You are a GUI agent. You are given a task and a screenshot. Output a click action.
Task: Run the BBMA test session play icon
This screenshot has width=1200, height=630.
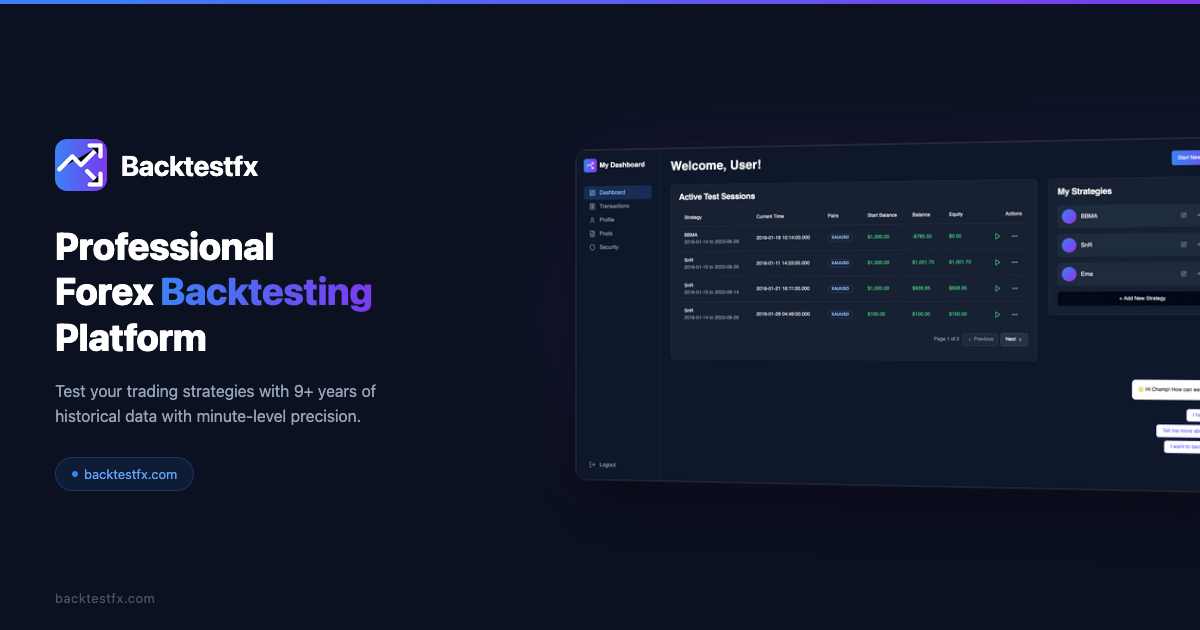point(997,236)
